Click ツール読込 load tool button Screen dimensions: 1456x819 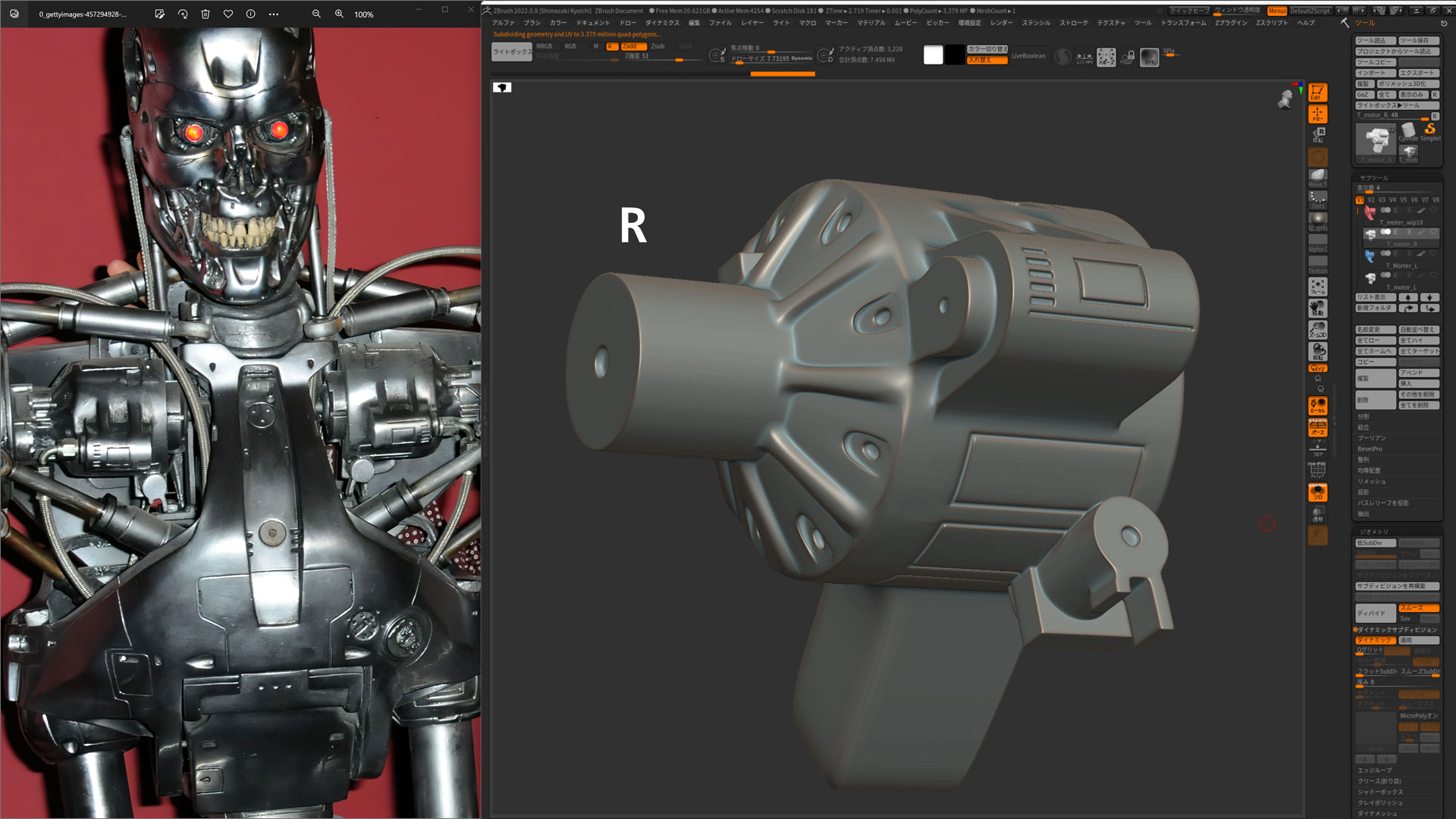pyautogui.click(x=1376, y=40)
